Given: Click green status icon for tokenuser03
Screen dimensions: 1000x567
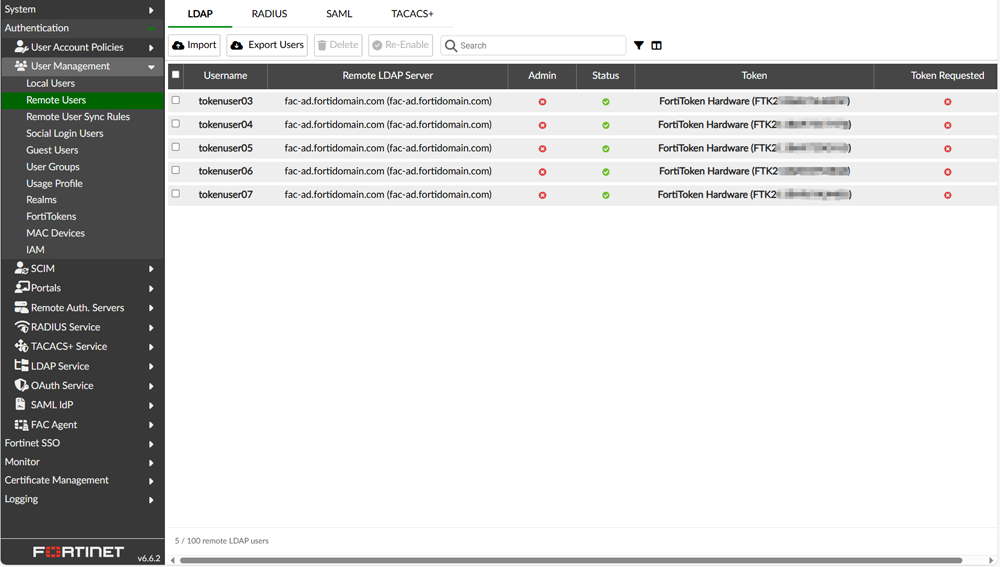Looking at the screenshot, I should click(x=605, y=102).
